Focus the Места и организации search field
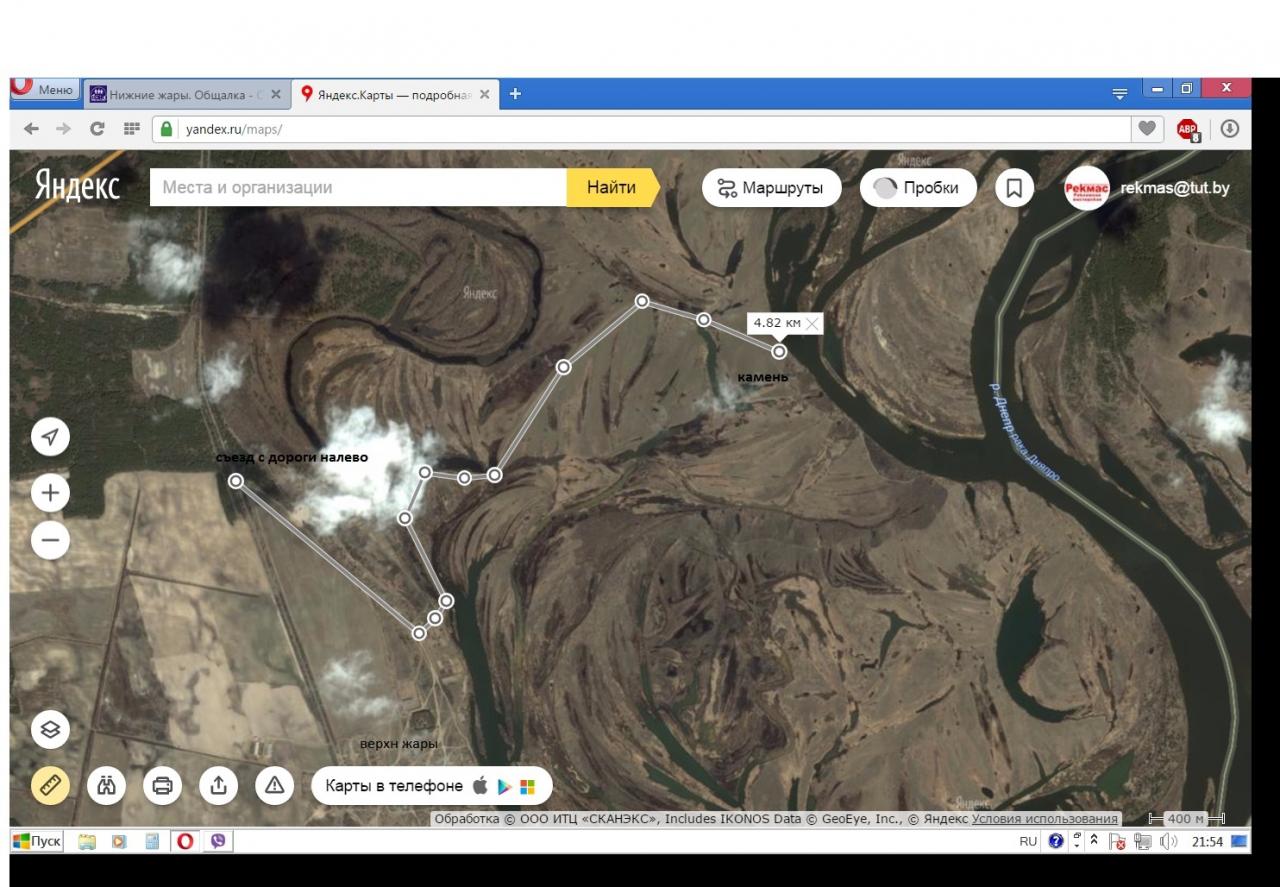Viewport: 1280px width, 887px height. 358,188
